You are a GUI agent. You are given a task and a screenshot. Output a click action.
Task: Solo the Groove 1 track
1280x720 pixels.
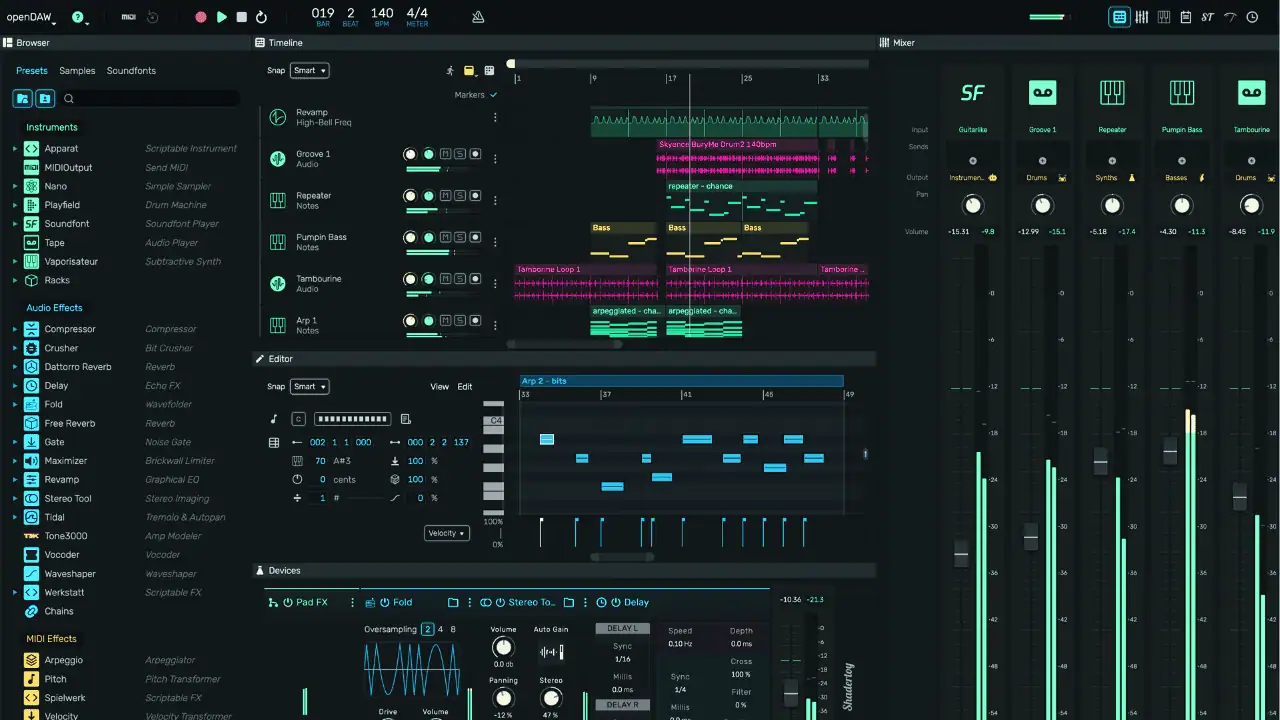tap(460, 154)
